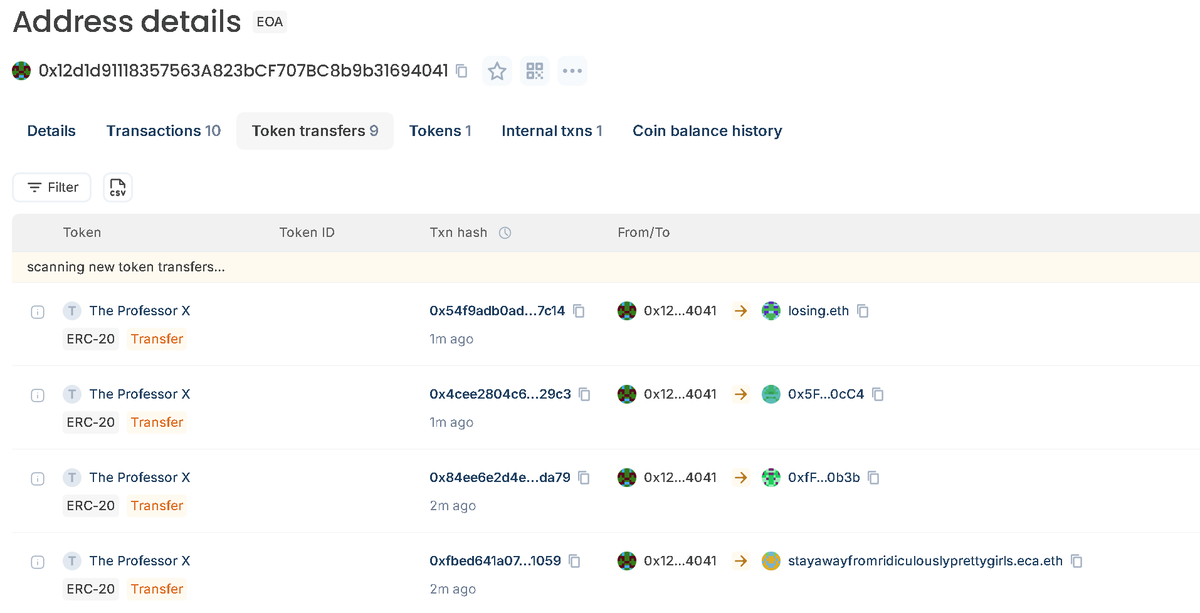Open transaction 0x54f9adb0ad...7c14
This screenshot has width=1200, height=613.
coord(497,311)
